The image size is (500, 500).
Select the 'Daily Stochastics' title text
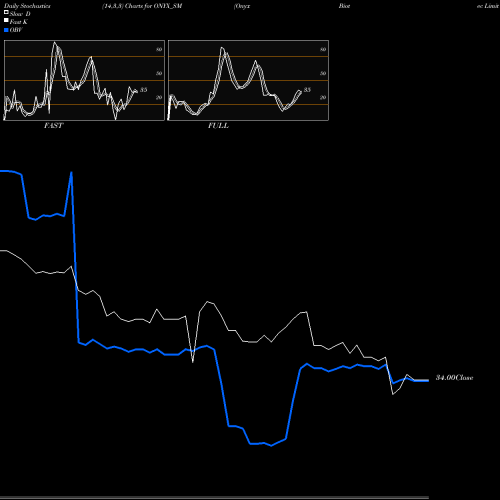coord(27,6)
